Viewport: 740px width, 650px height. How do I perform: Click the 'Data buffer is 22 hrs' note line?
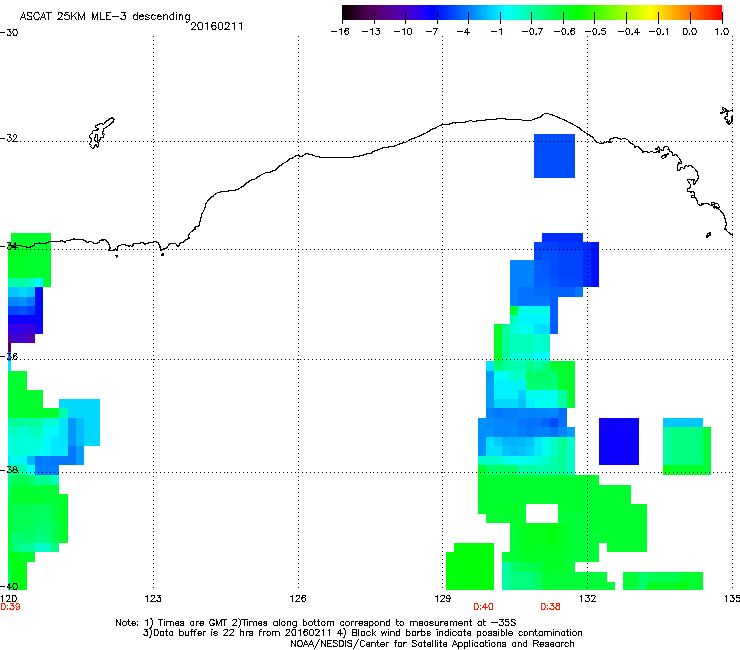tap(362, 633)
